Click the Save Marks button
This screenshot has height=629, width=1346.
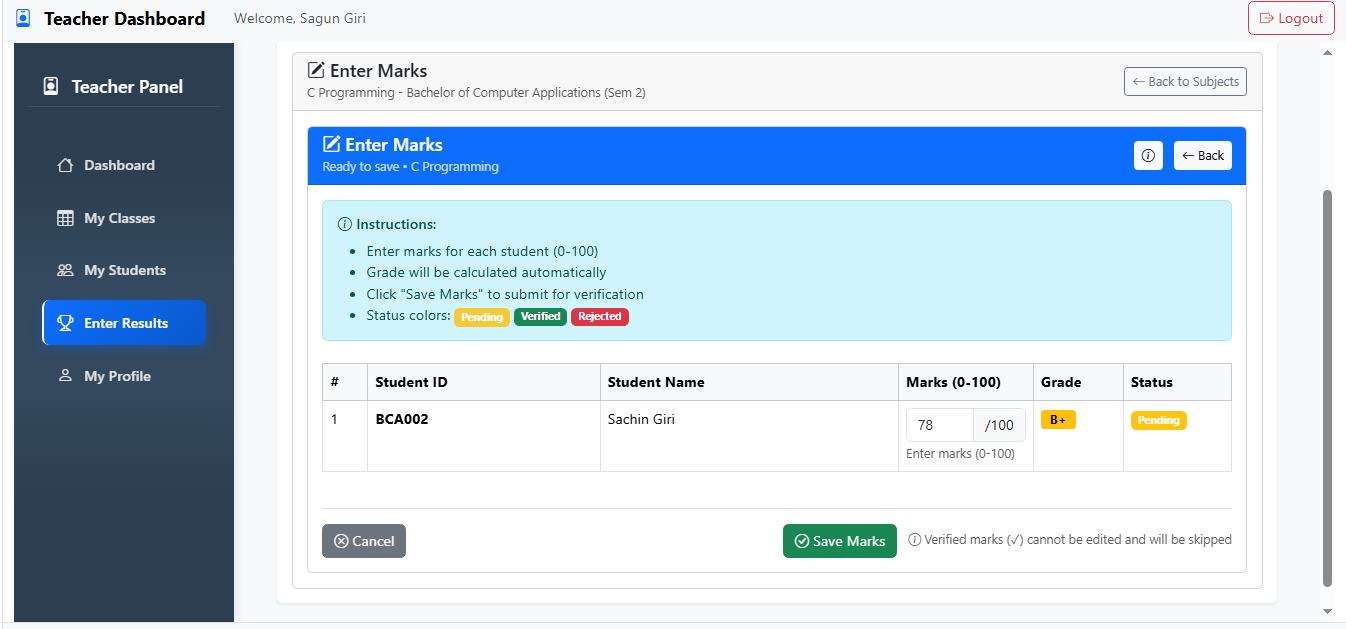840,541
